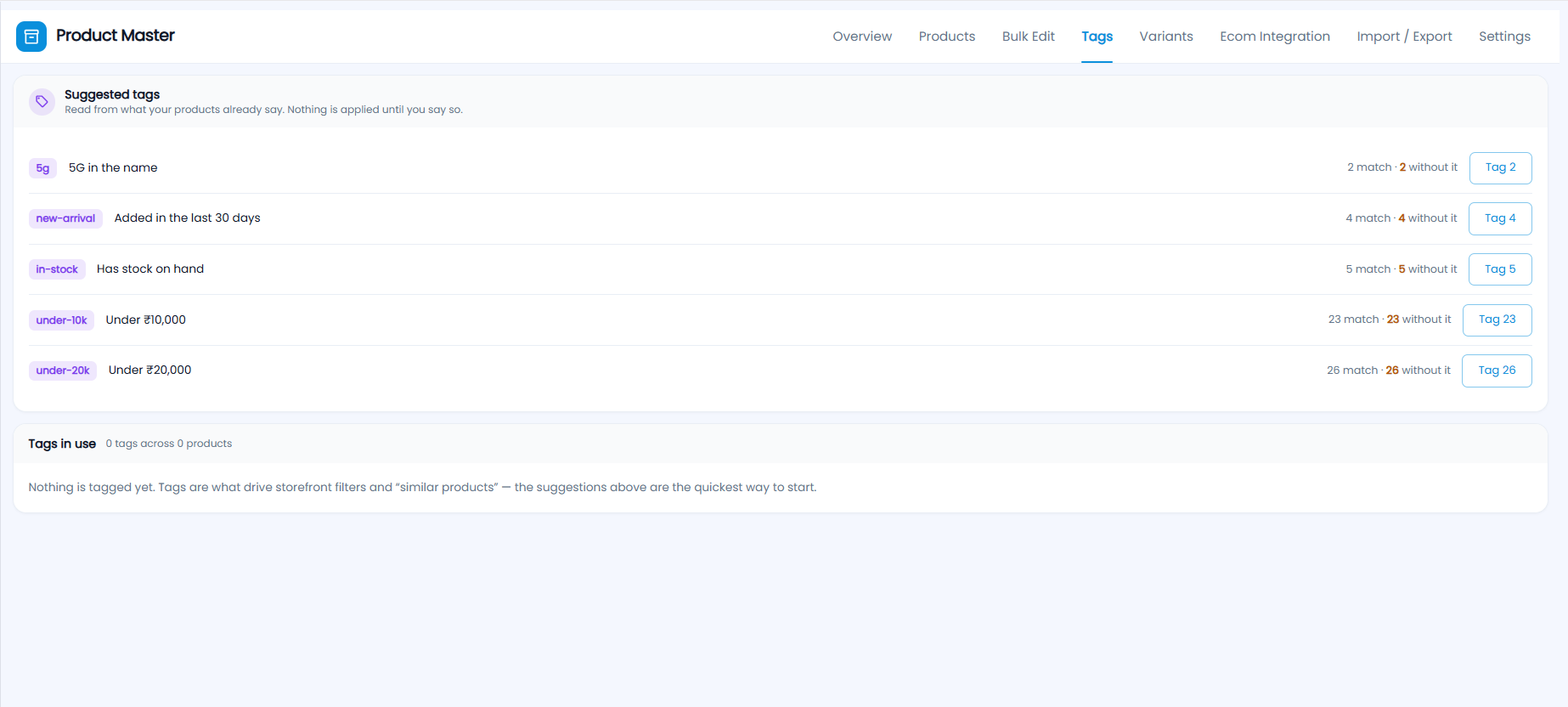1568x707 pixels.
Task: Click 'Under ₹20,000' description
Action: point(150,370)
